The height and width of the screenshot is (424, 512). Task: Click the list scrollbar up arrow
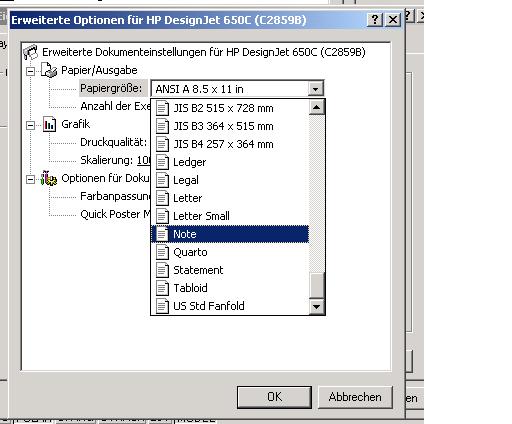click(317, 107)
